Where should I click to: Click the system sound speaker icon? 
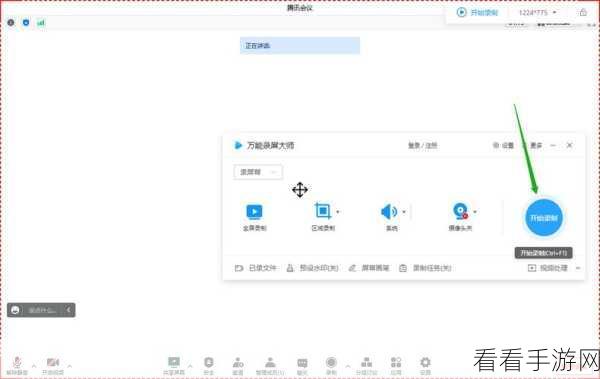389,212
